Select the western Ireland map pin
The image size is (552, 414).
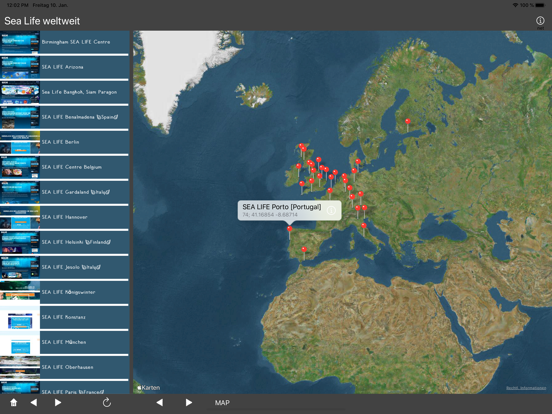[299, 166]
